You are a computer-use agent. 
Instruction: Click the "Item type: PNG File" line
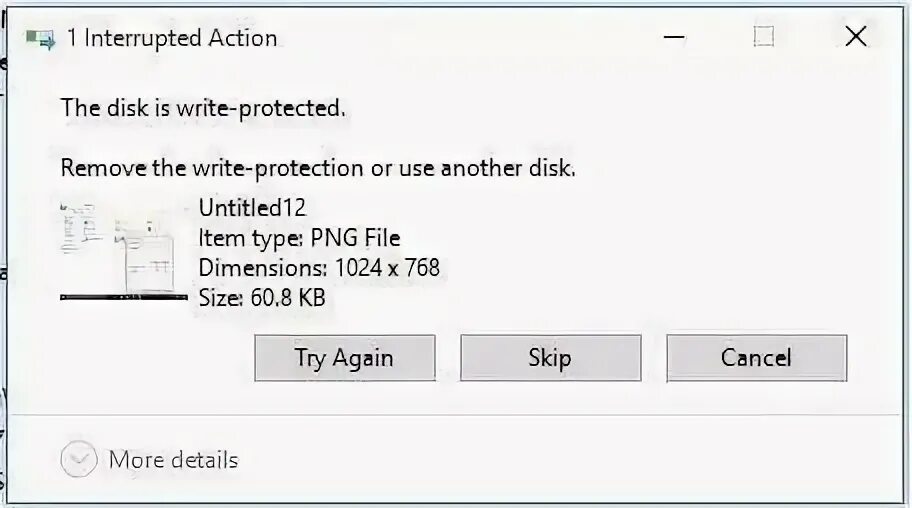[x=299, y=238]
